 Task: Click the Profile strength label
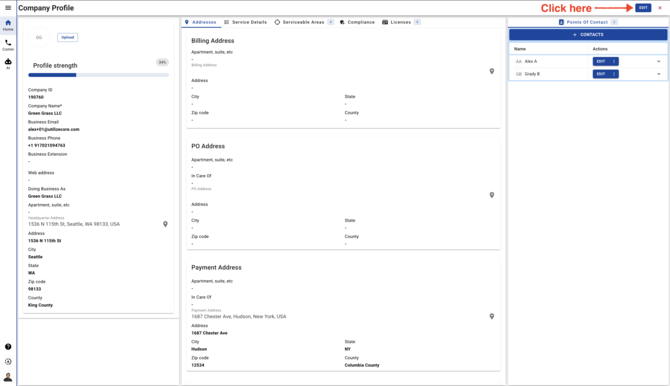coord(55,65)
